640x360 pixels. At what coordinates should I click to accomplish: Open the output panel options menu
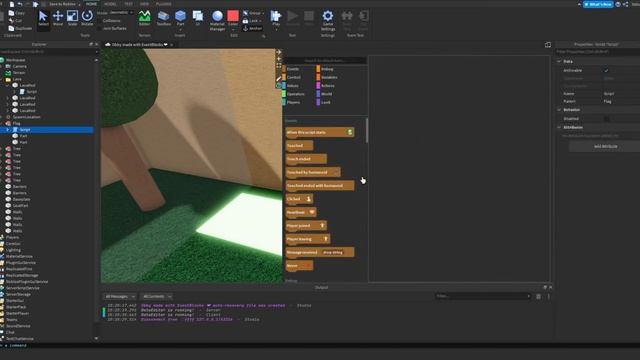[549, 296]
